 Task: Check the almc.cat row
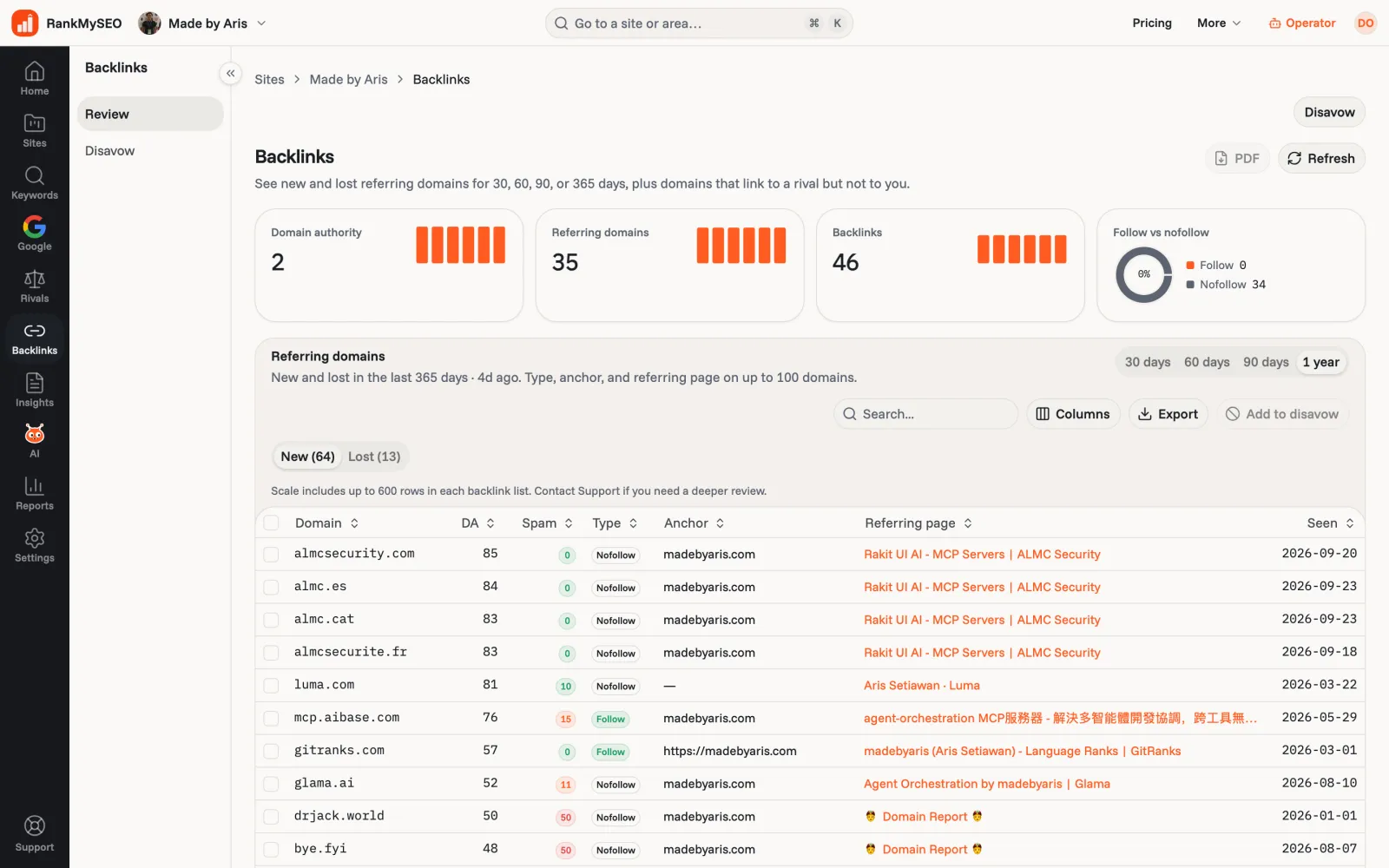pos(272,620)
